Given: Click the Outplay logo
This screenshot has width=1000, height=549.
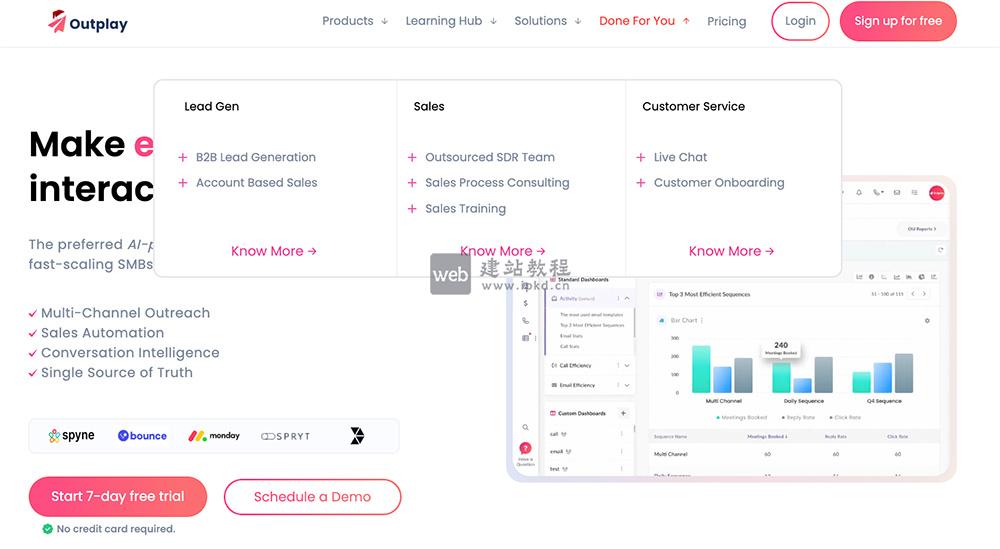Looking at the screenshot, I should 88,22.
